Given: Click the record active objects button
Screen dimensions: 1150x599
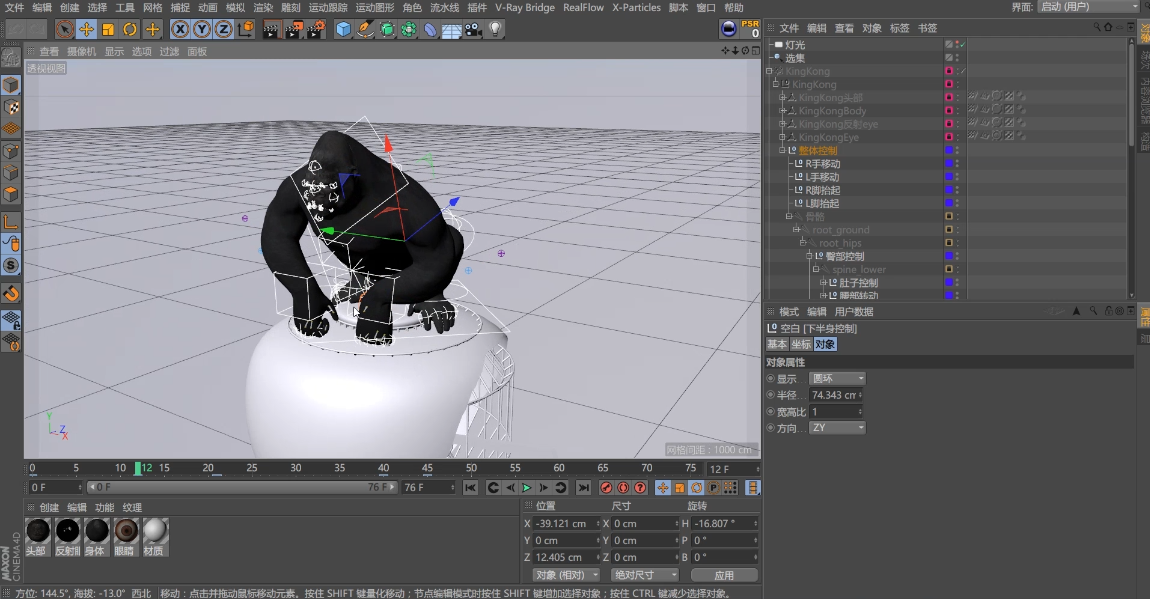Looking at the screenshot, I should pos(607,488).
